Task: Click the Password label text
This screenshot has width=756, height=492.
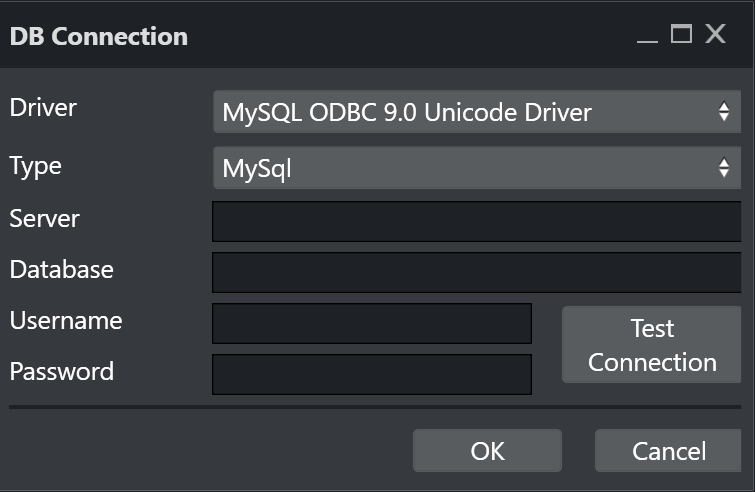Action: click(62, 372)
